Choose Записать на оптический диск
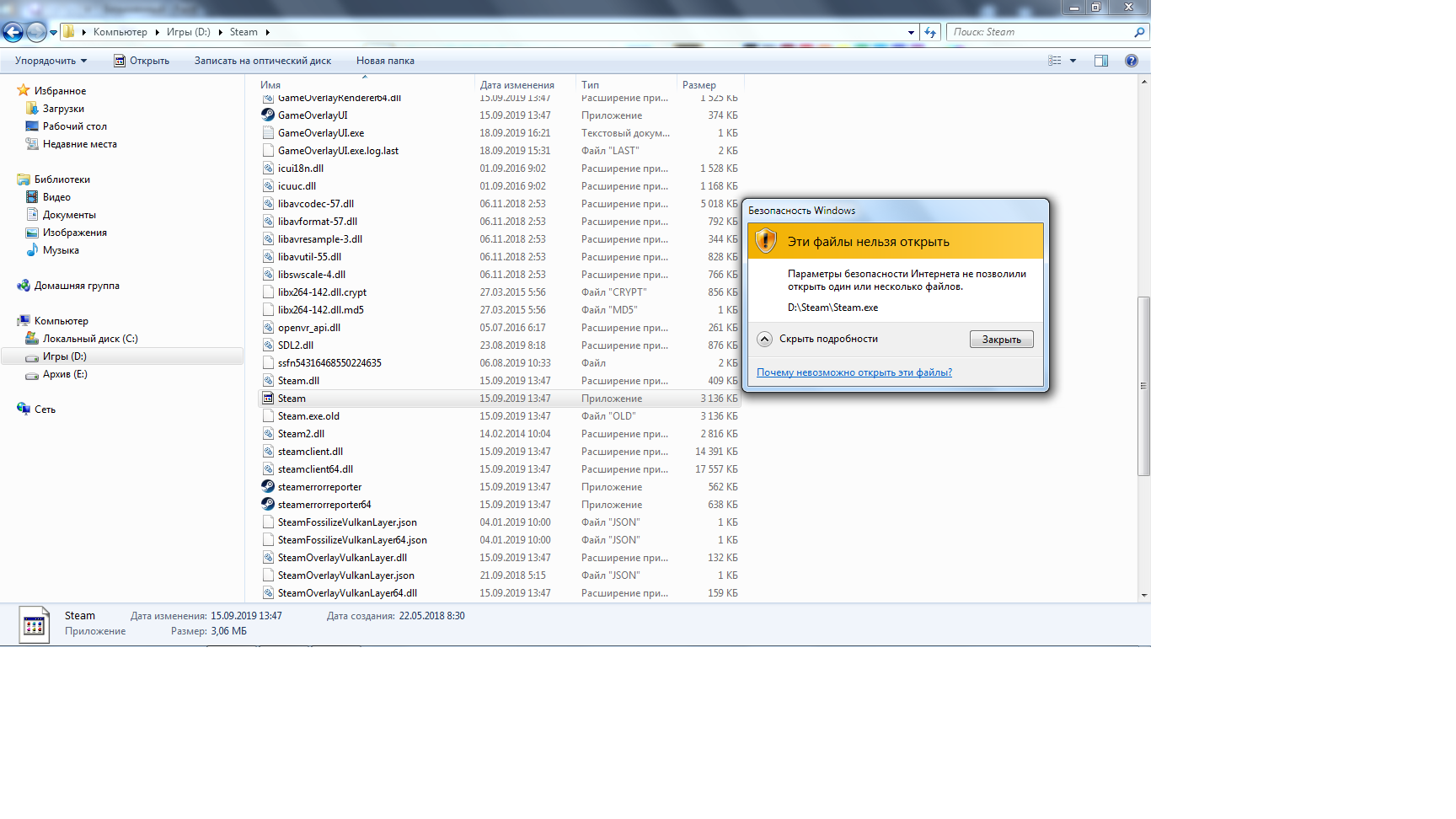 pyautogui.click(x=263, y=61)
